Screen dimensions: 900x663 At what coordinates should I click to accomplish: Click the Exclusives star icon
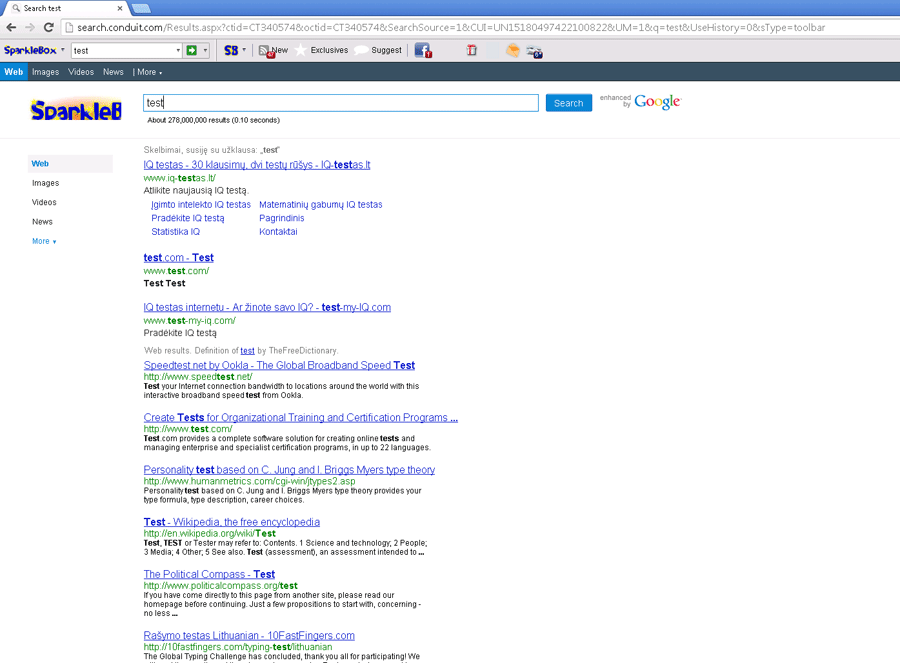click(301, 50)
